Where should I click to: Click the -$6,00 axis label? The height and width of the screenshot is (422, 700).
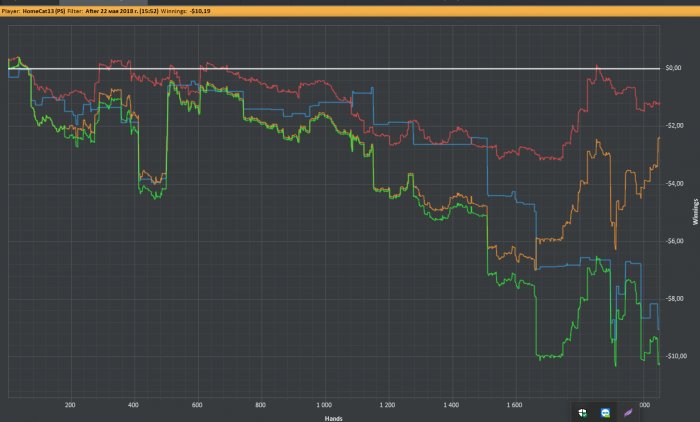point(673,241)
